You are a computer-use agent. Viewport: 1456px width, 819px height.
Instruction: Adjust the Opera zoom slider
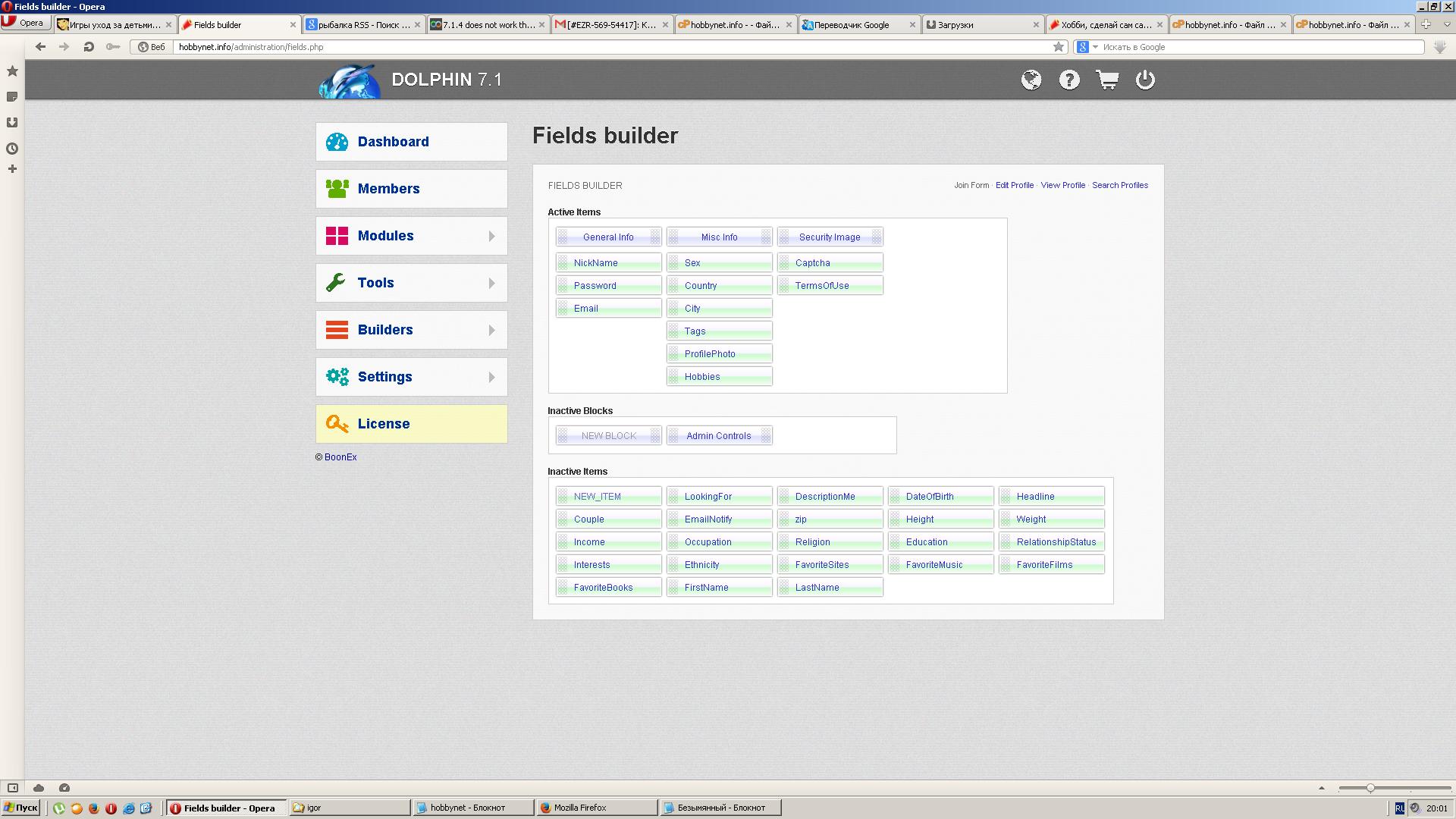pos(1370,788)
